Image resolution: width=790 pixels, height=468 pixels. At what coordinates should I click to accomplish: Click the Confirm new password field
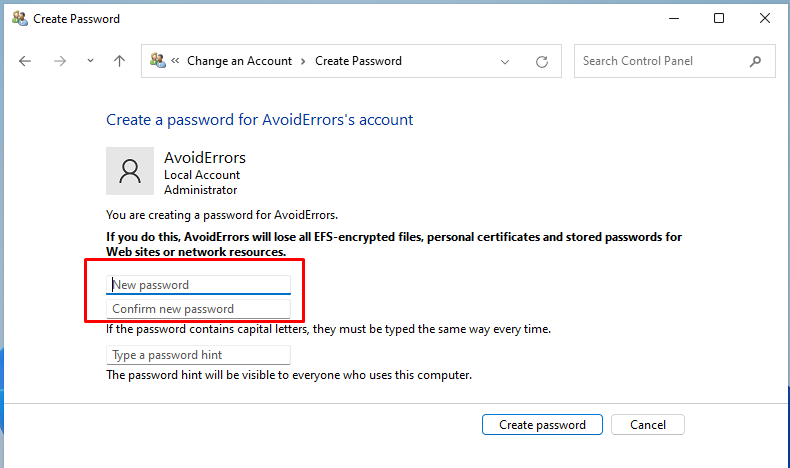(198, 309)
